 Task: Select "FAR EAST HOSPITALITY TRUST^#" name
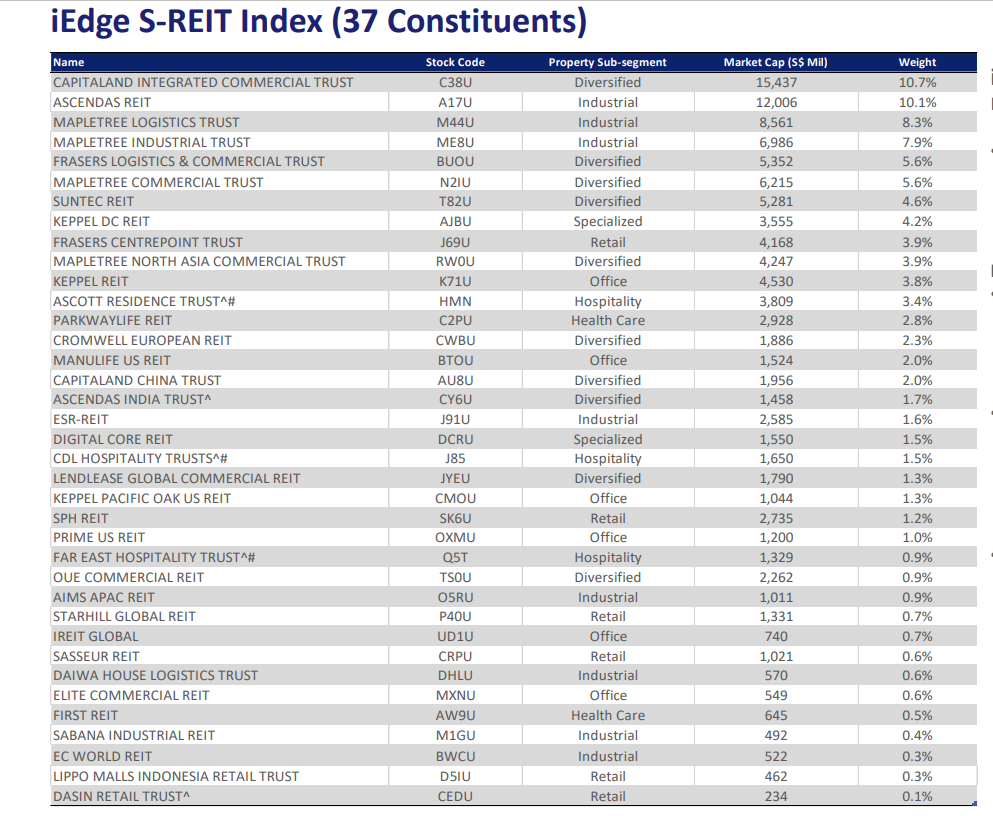click(x=154, y=558)
